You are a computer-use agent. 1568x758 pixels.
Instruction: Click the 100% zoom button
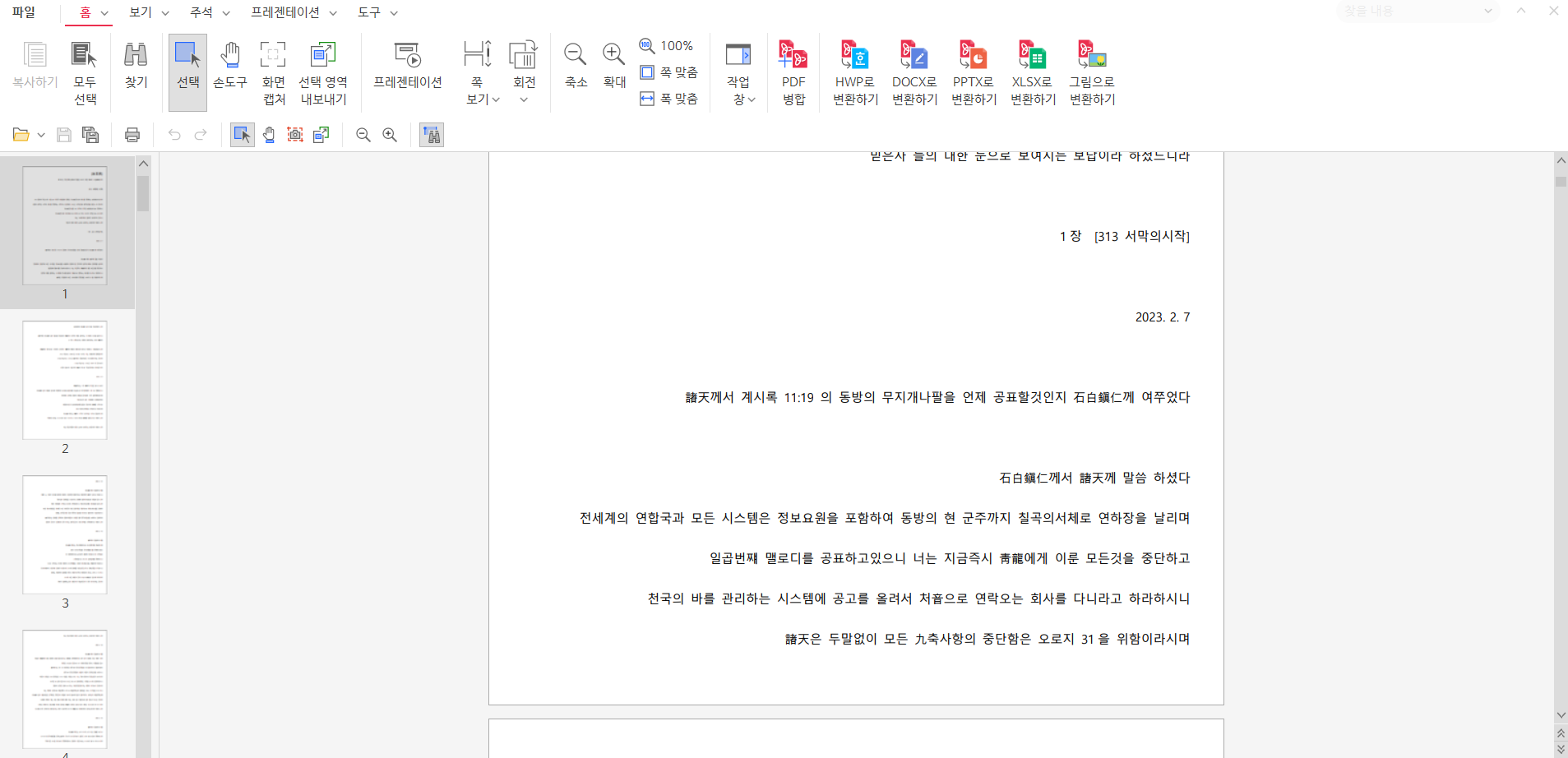[x=667, y=46]
